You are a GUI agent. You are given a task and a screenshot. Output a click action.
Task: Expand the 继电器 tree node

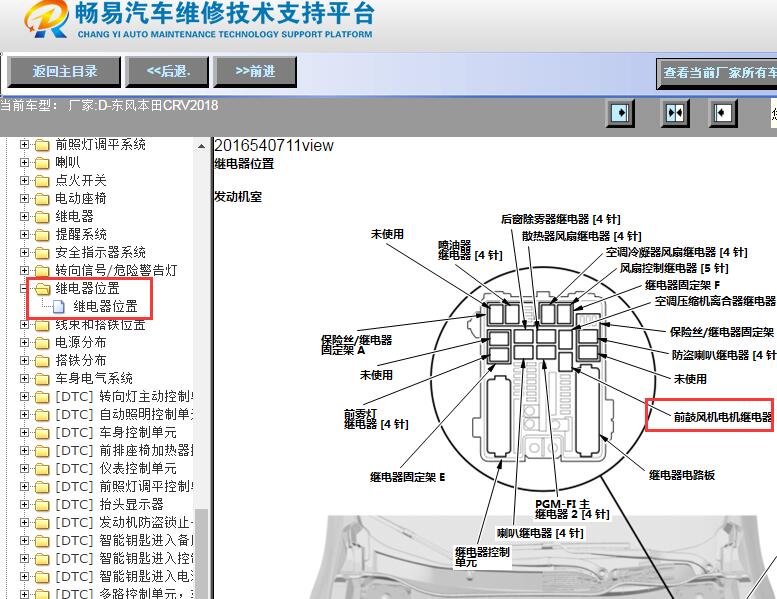24,217
